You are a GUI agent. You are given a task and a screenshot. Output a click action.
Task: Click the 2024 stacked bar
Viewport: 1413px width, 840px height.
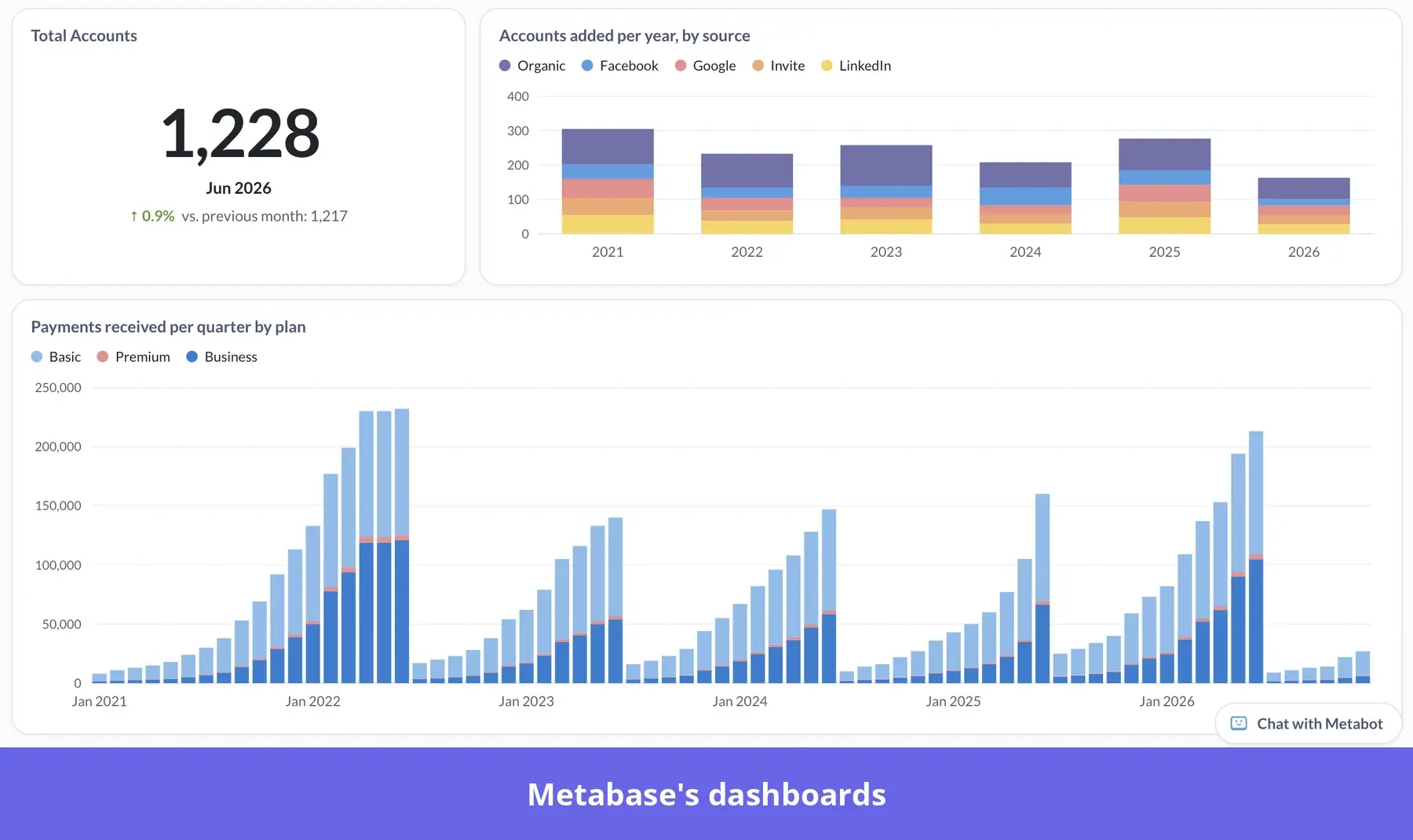pyautogui.click(x=1025, y=198)
